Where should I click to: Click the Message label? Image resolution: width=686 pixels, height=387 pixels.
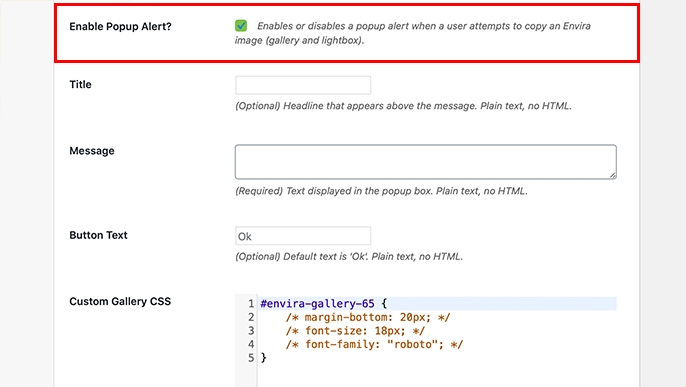pos(92,151)
